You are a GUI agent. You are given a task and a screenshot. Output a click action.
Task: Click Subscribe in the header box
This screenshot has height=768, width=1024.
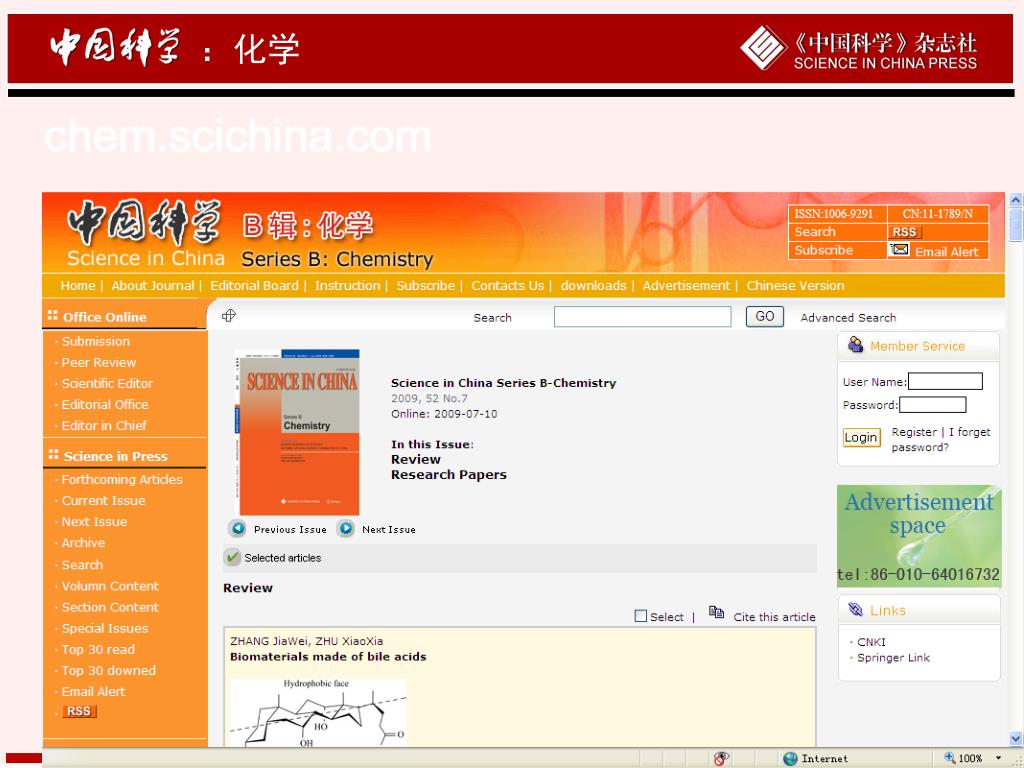[824, 250]
